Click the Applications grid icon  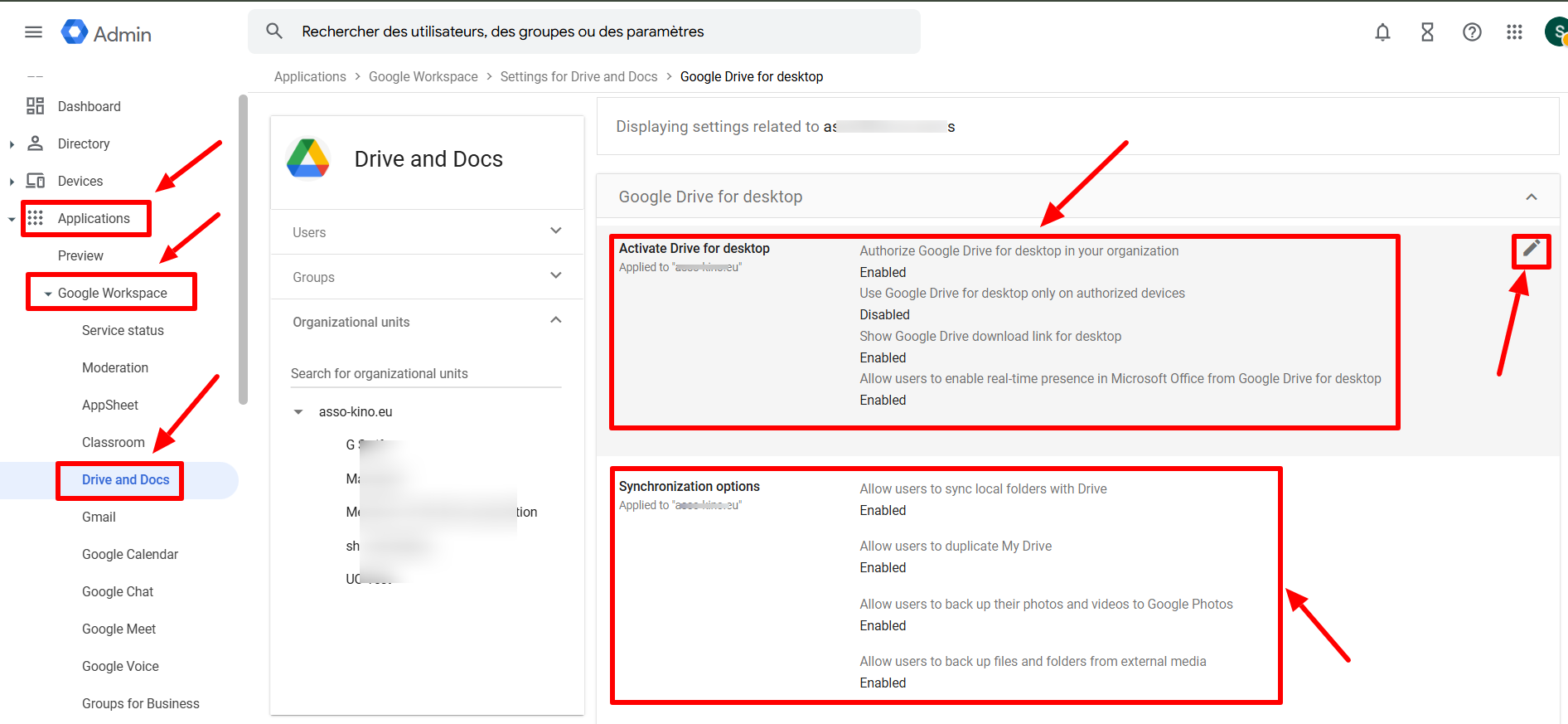click(x=35, y=218)
